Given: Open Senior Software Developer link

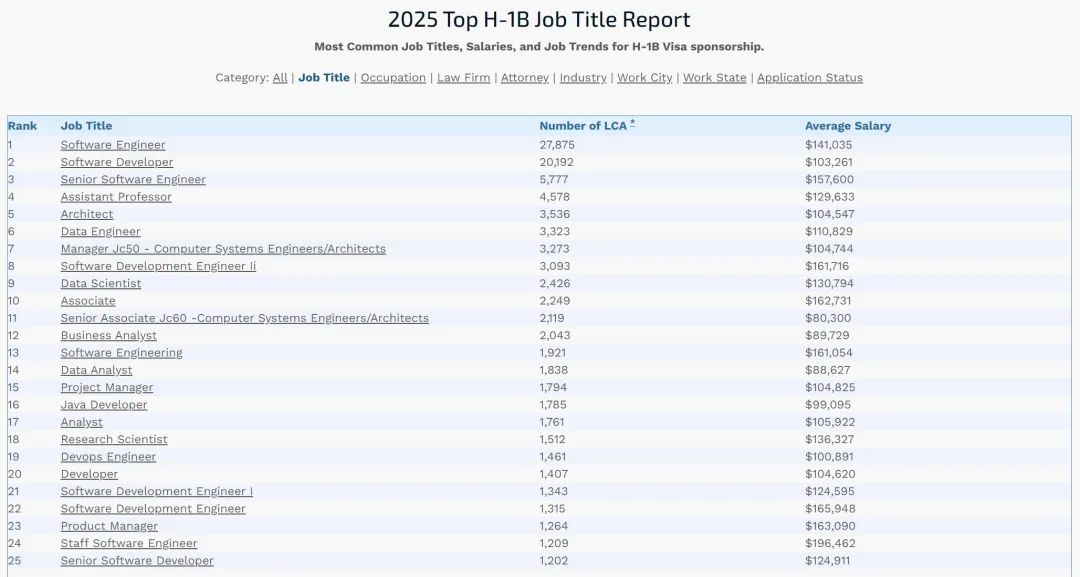Looking at the screenshot, I should click(137, 560).
